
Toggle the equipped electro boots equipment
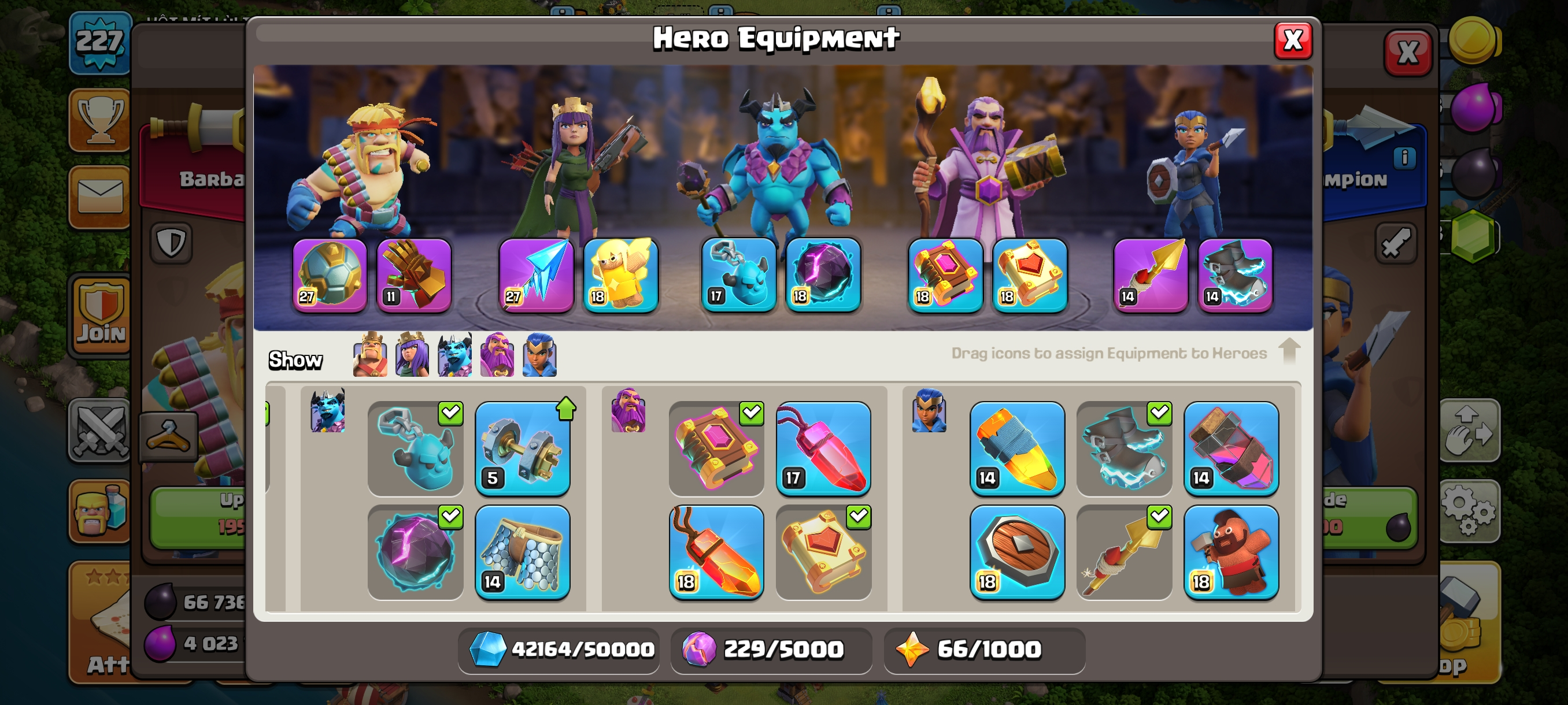(x=1123, y=448)
